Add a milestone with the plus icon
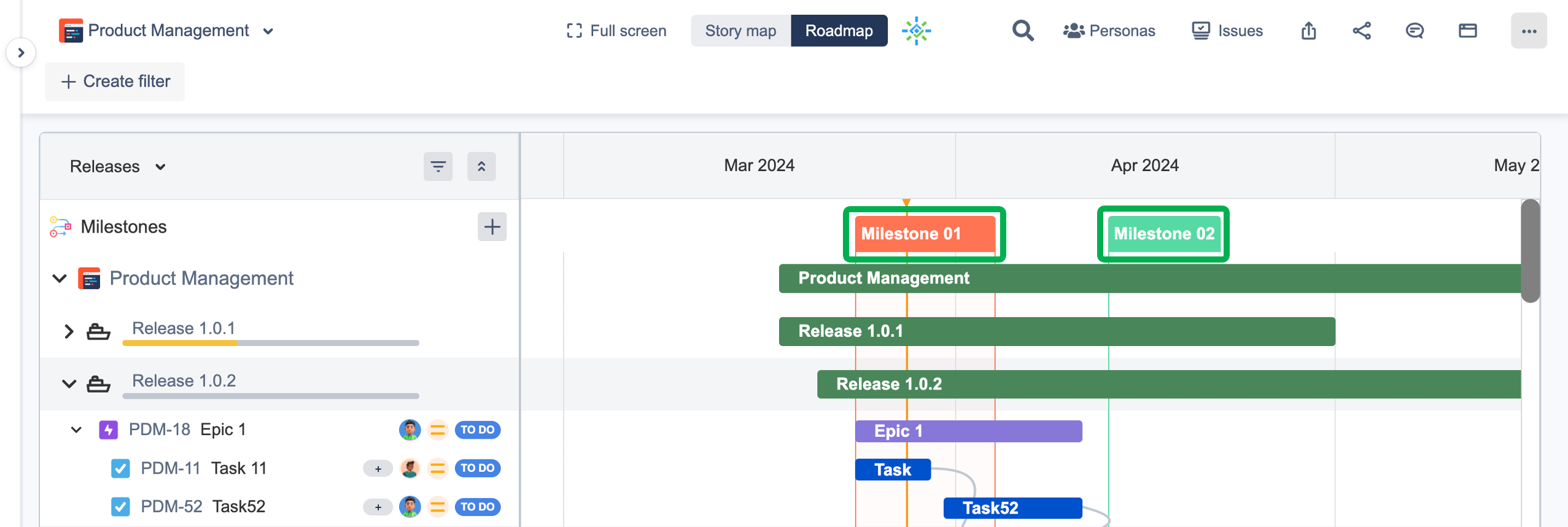This screenshot has width=1568, height=527. pyautogui.click(x=492, y=227)
